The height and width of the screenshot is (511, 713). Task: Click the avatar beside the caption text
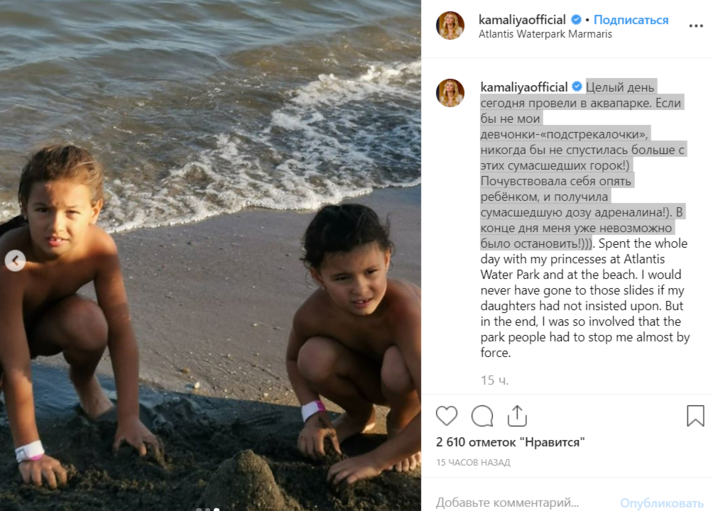click(450, 93)
